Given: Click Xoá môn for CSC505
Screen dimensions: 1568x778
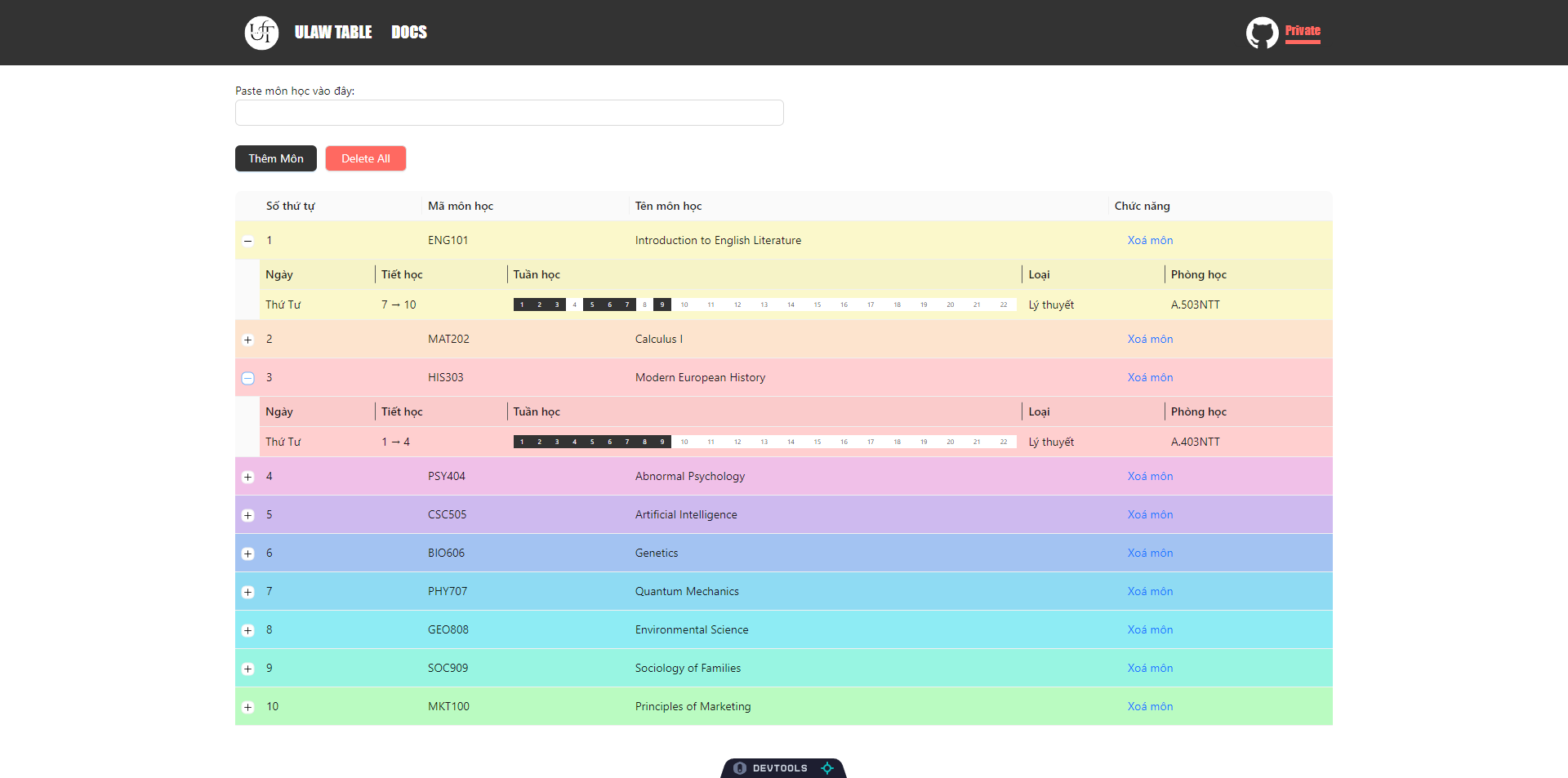Looking at the screenshot, I should (x=1150, y=514).
